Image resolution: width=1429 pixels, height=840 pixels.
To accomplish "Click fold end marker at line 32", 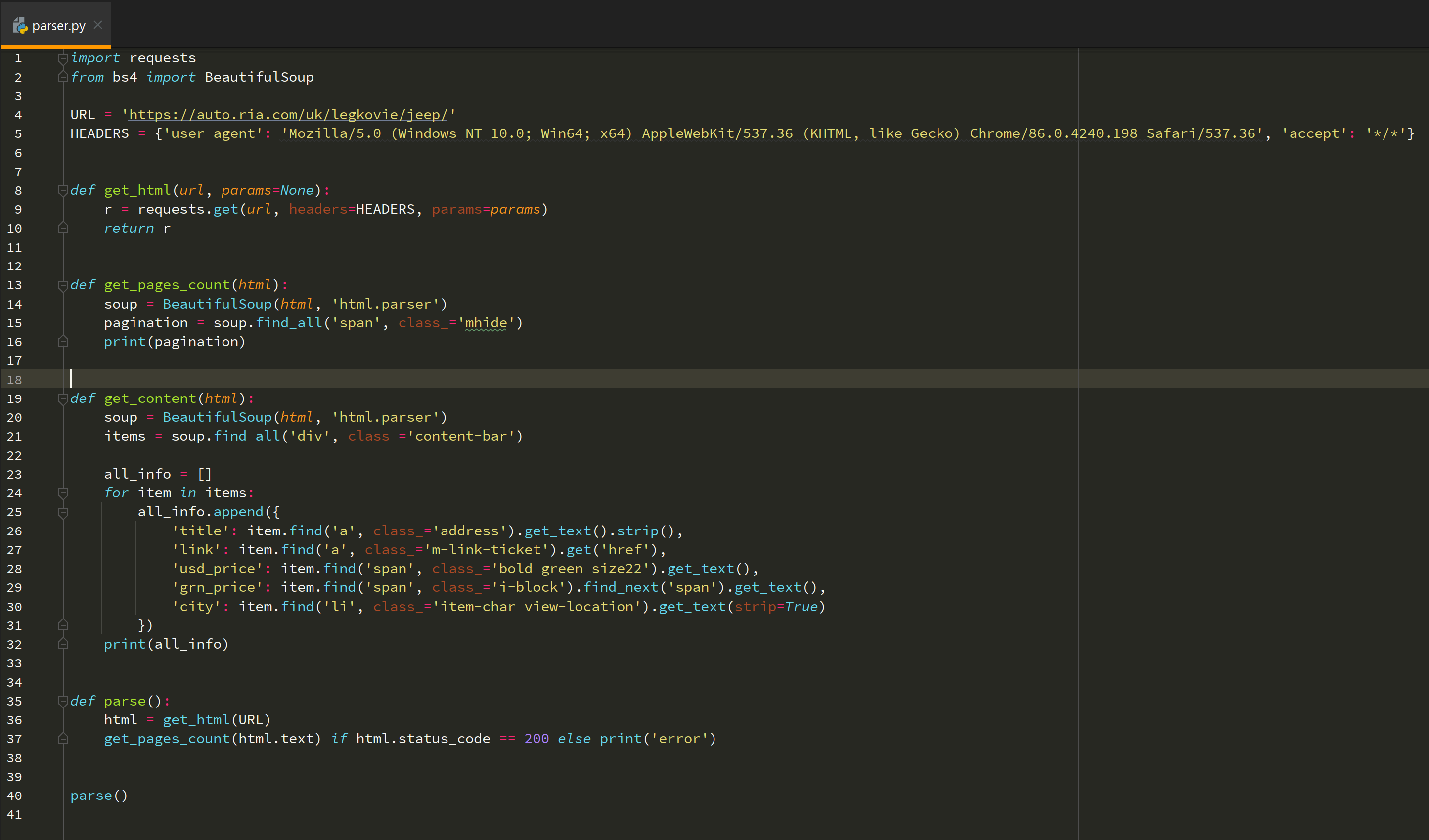I will coord(63,644).
